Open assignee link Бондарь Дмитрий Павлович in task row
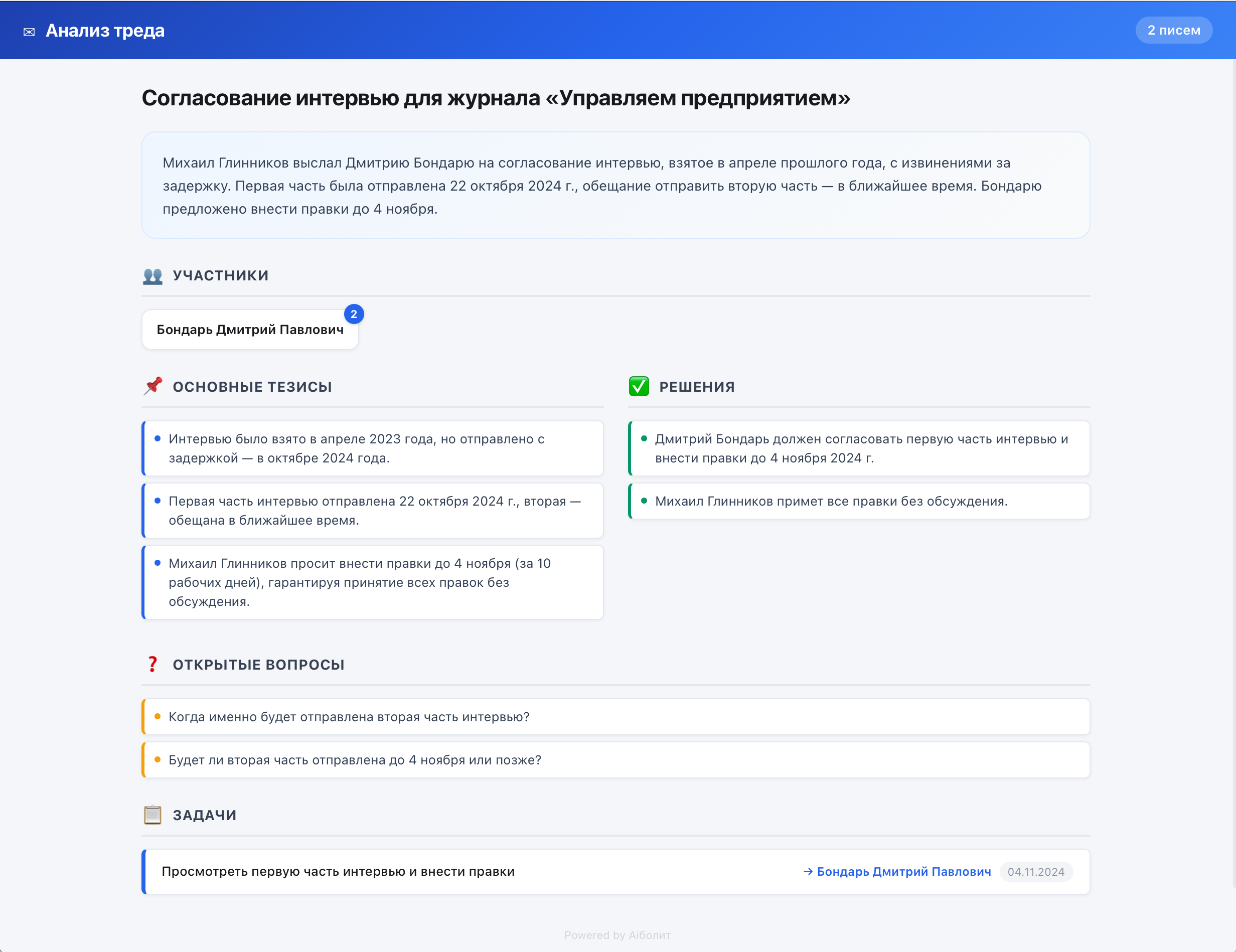Viewport: 1236px width, 952px height. click(903, 872)
